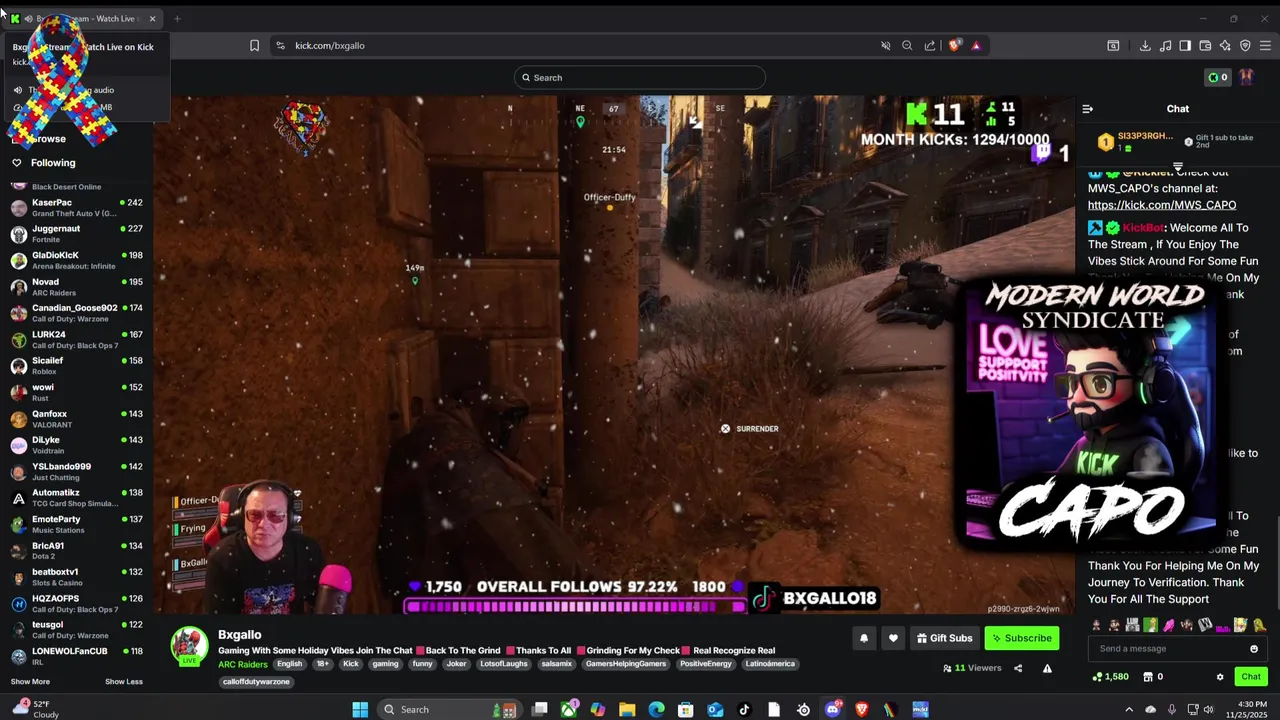Click the green Chat send button
Screen dimensions: 1280x720
[1251, 677]
